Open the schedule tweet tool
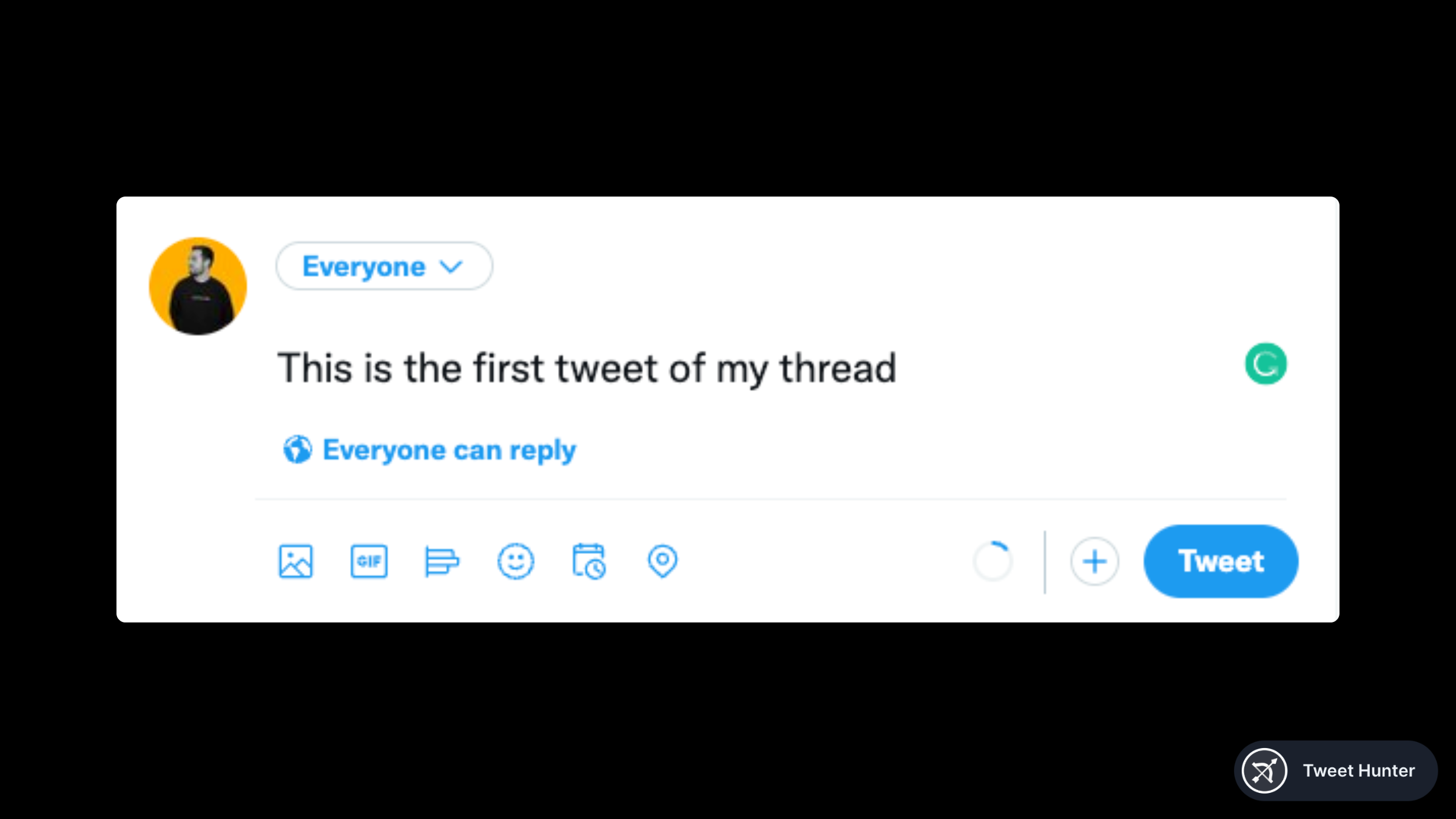Viewport: 1456px width, 819px height. point(588,561)
